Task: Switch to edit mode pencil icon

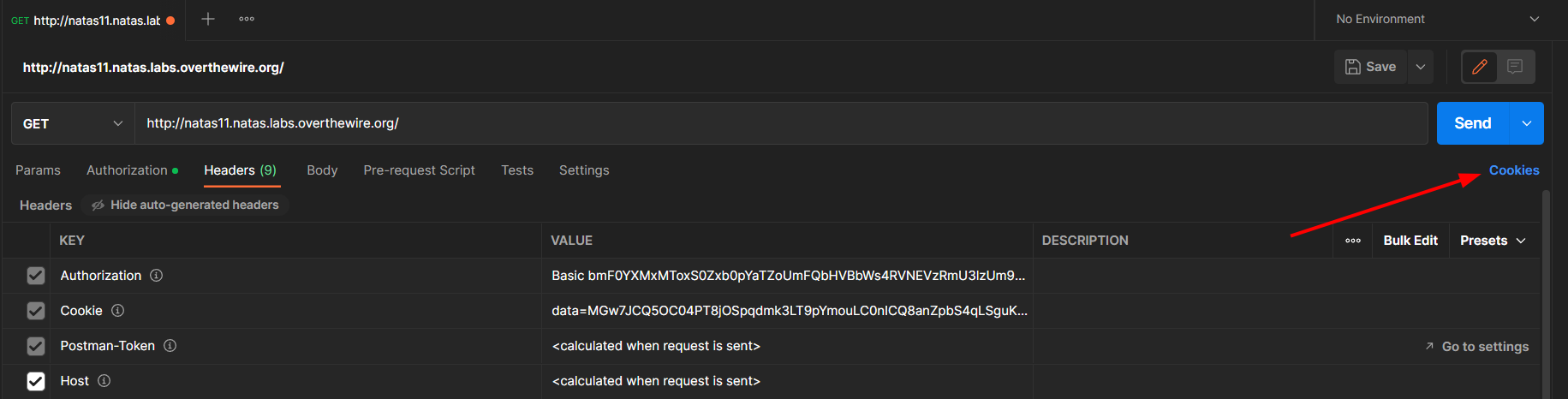Action: click(1479, 67)
